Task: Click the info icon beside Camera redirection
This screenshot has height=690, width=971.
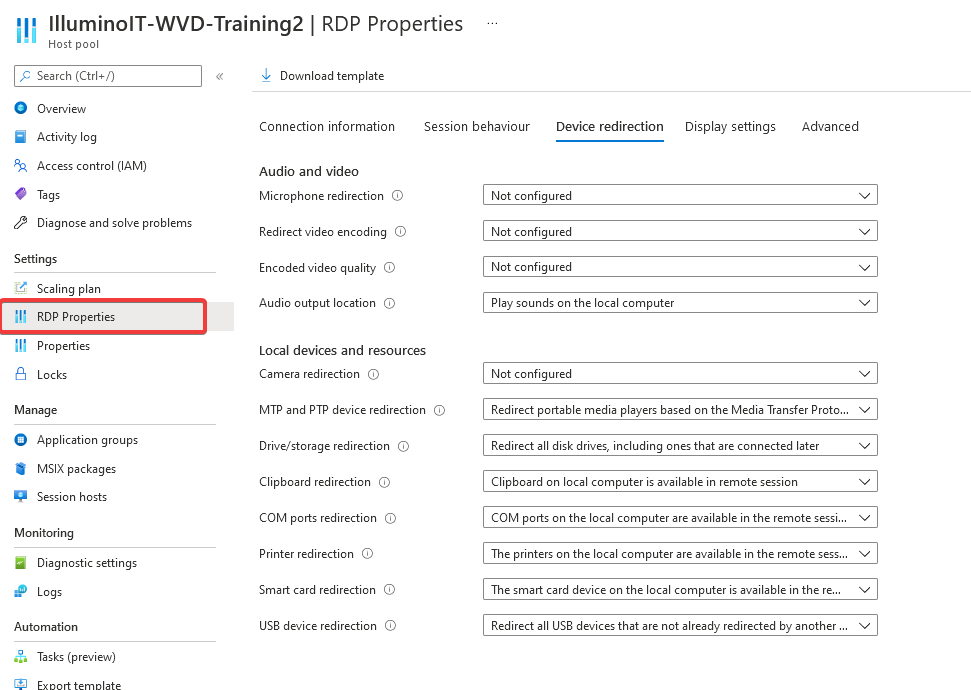Action: [373, 374]
